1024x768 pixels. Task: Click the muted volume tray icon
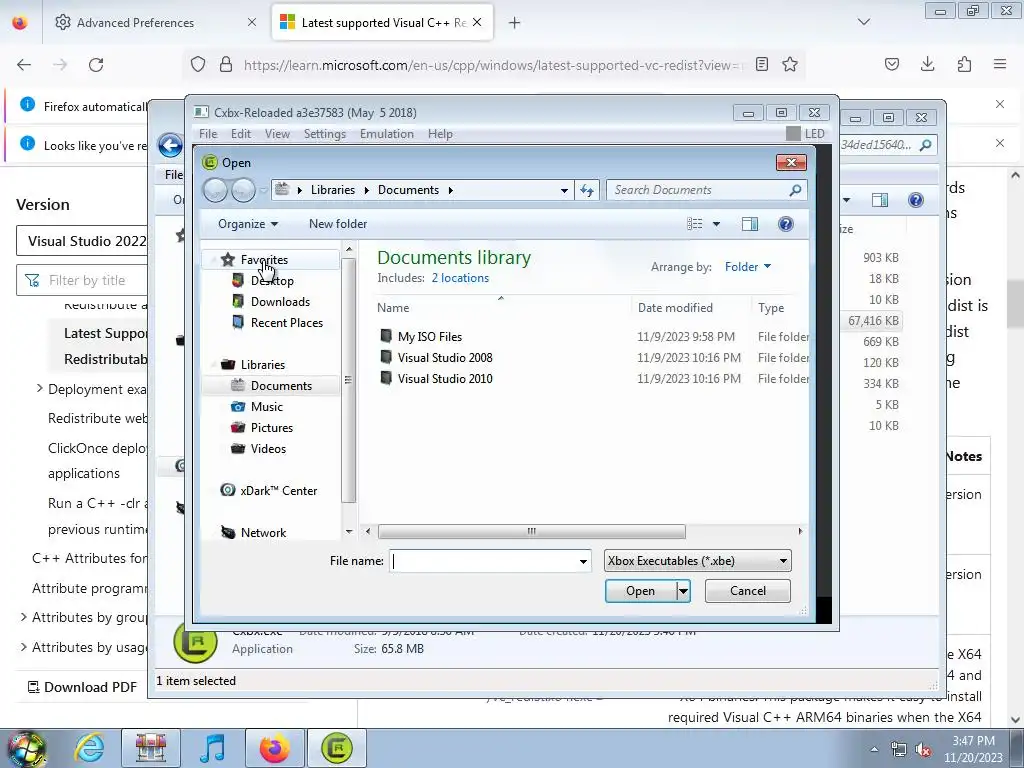923,750
